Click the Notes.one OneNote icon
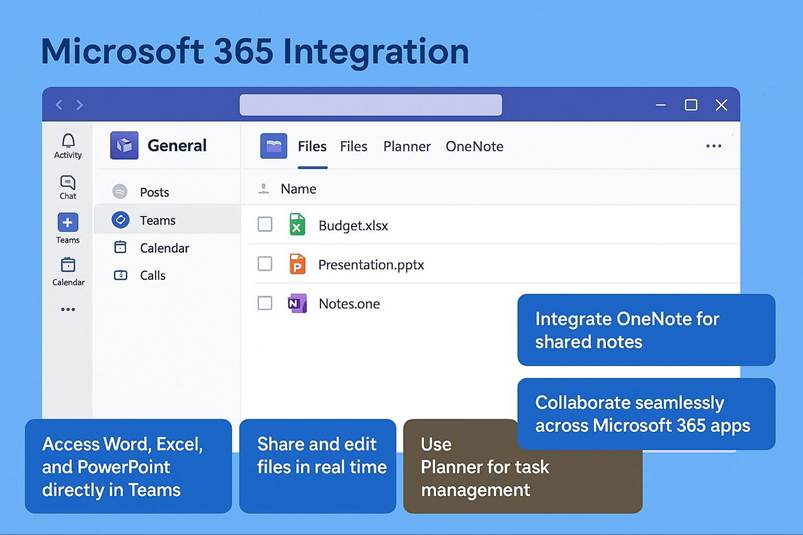Screen dimensions: 803x535 [297, 303]
